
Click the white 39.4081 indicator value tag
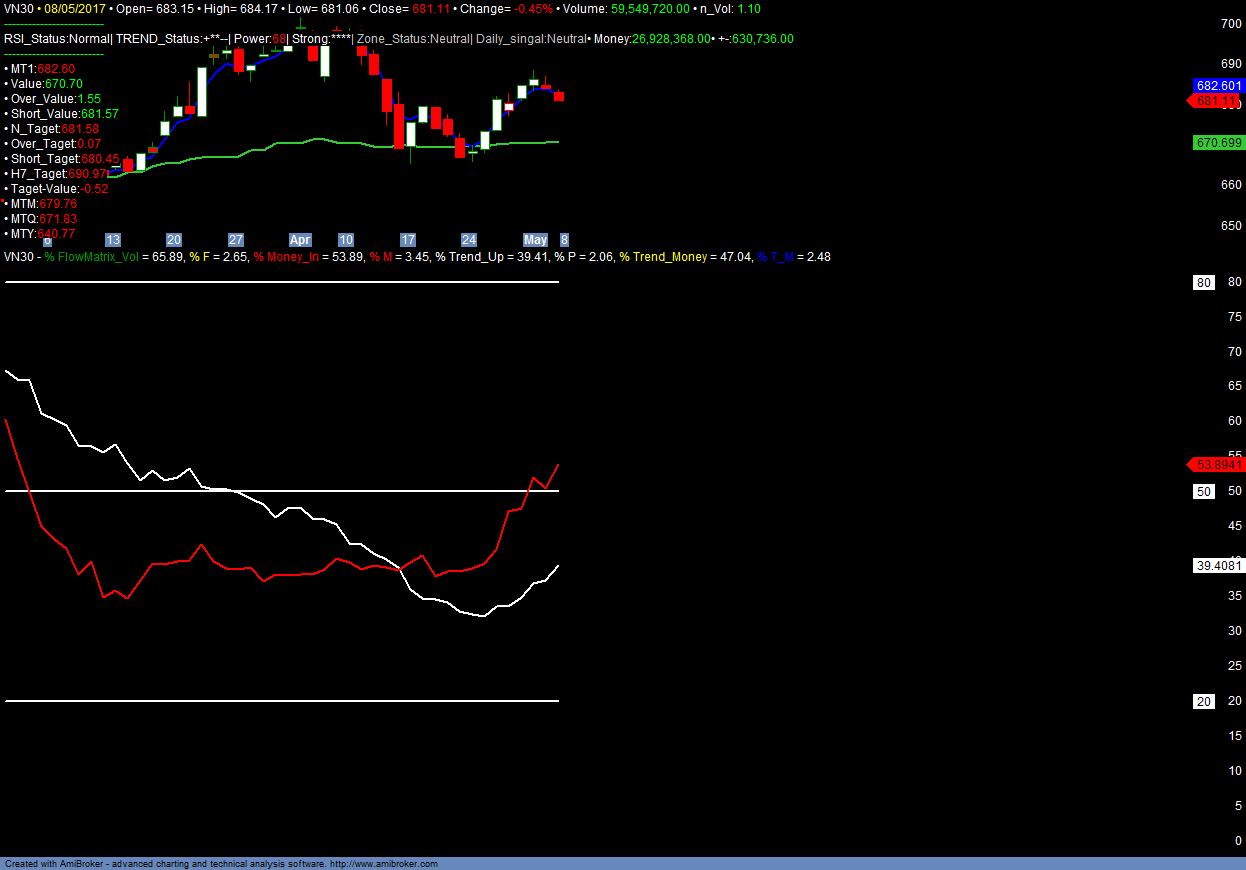pyautogui.click(x=1218, y=566)
